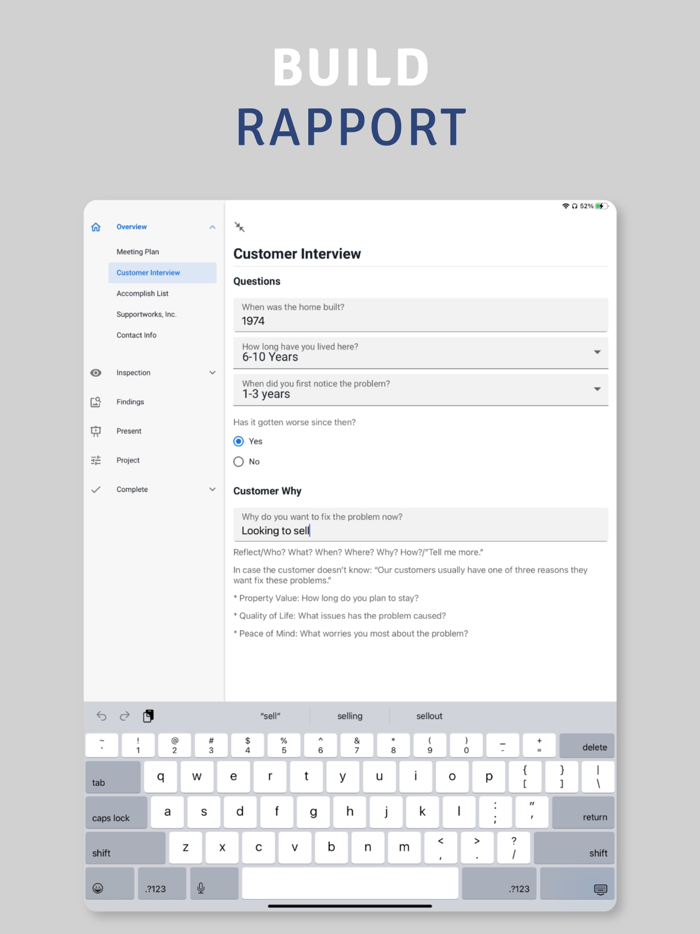The image size is (700, 934).
Task: Tap the tab key
Action: (113, 777)
